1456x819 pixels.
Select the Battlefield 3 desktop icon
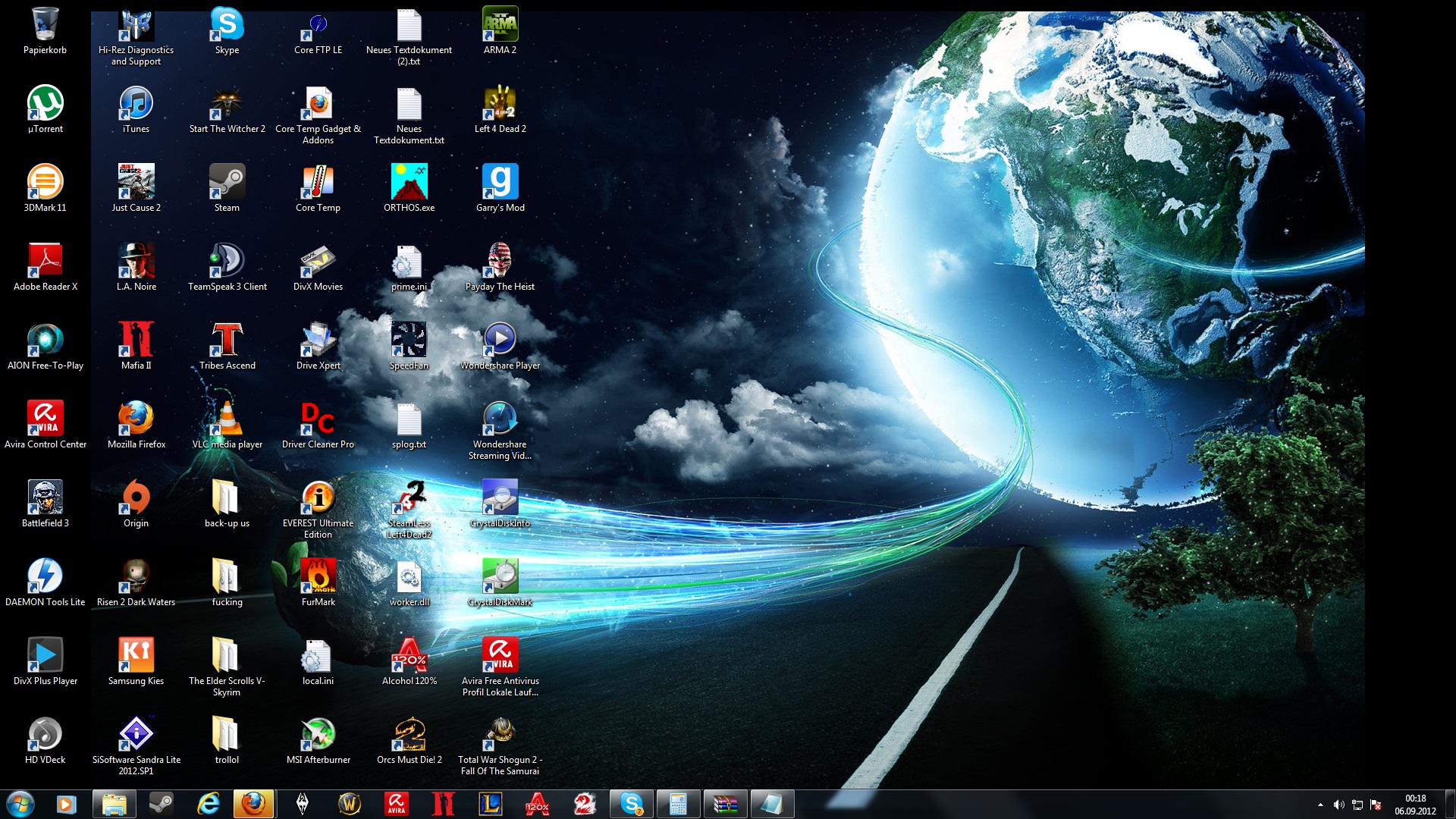(x=45, y=504)
